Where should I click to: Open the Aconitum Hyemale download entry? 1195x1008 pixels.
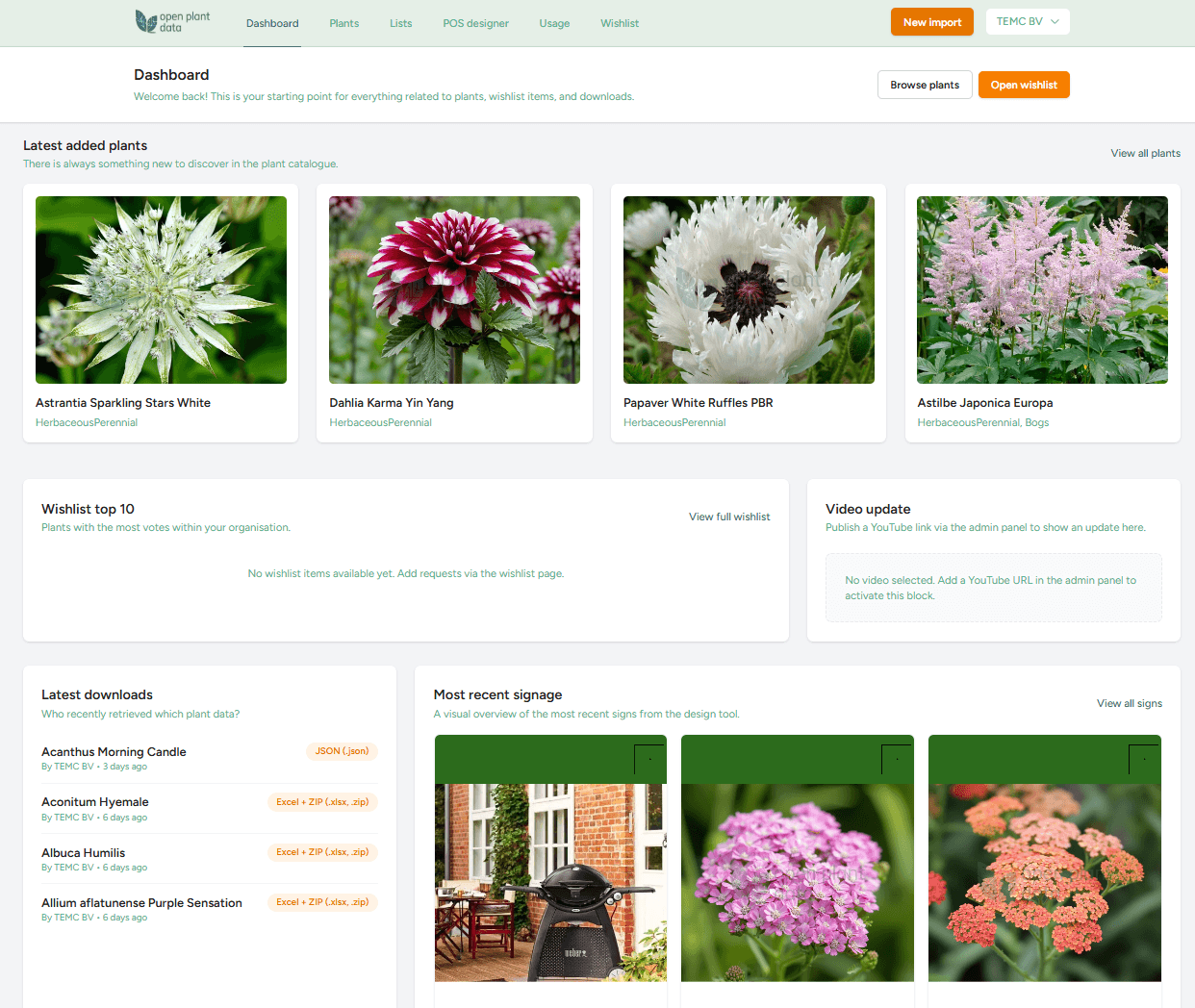[x=210, y=809]
